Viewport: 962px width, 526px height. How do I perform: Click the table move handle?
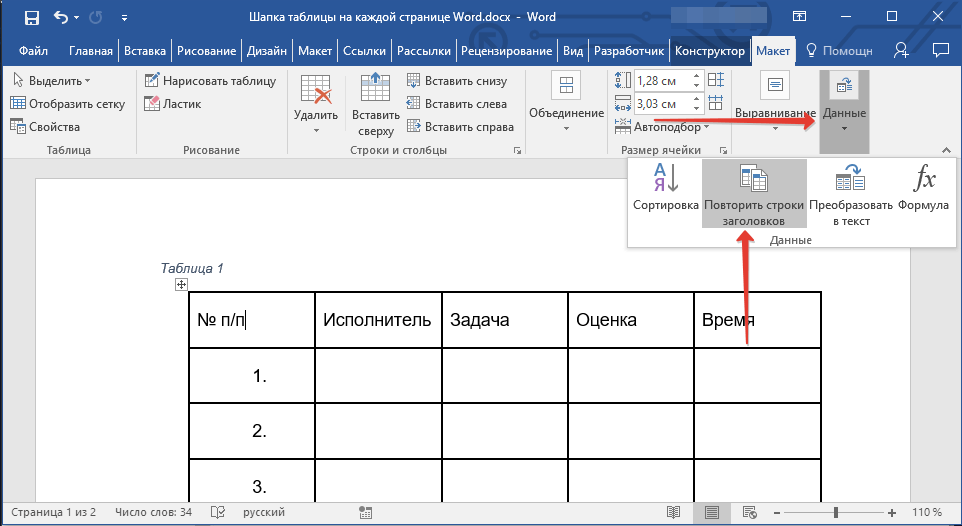181,285
